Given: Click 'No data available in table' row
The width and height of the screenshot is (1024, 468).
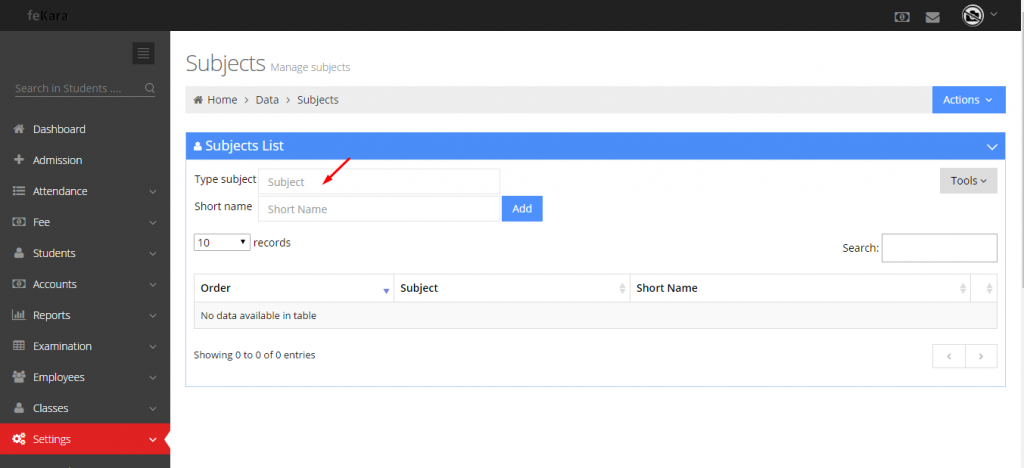Looking at the screenshot, I should coord(596,315).
